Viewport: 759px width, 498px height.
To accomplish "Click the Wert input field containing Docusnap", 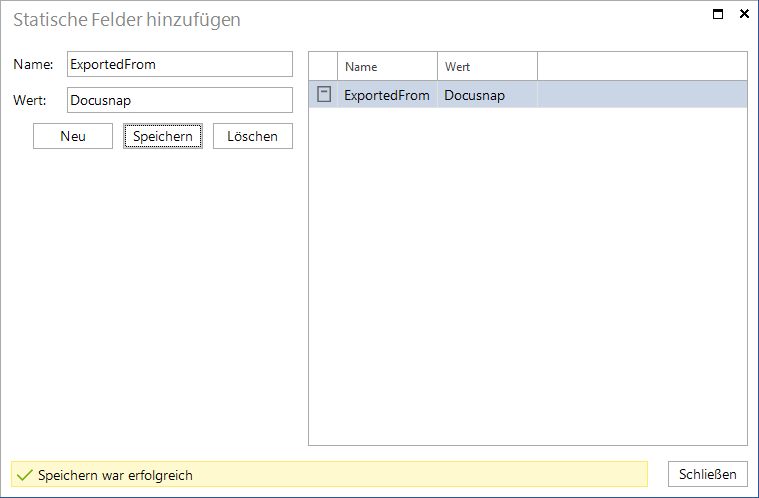I will [x=180, y=100].
